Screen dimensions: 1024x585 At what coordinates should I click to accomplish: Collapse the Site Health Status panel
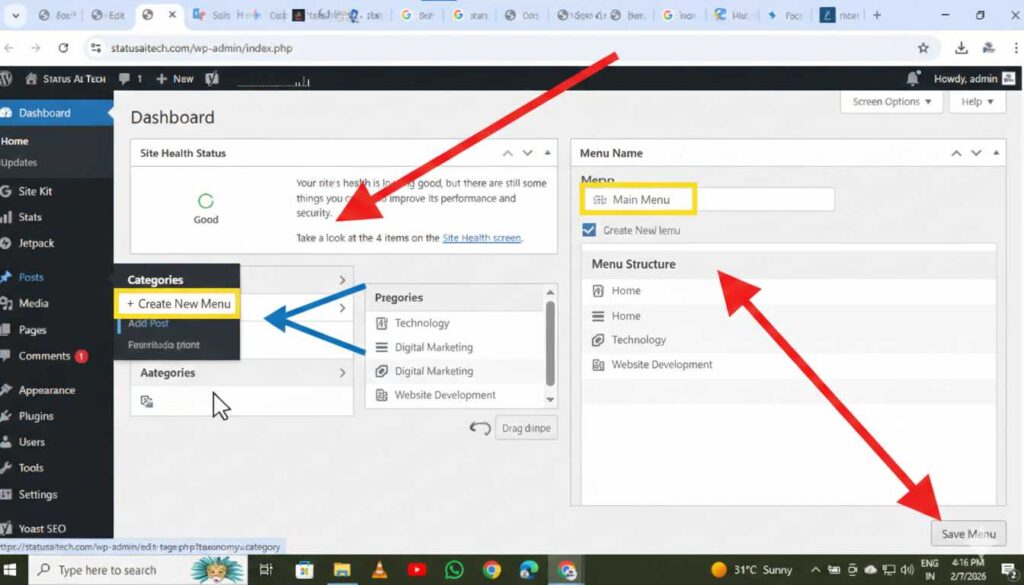(547, 152)
